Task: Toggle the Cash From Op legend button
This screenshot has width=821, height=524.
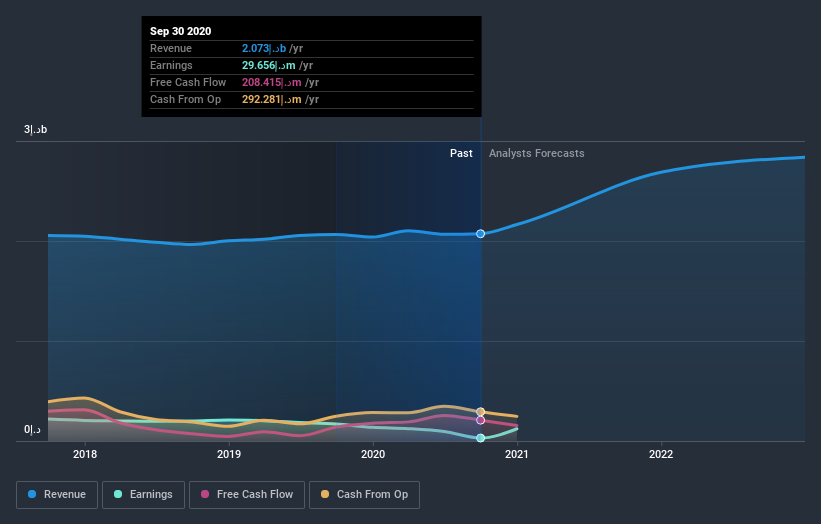Action: tap(364, 495)
